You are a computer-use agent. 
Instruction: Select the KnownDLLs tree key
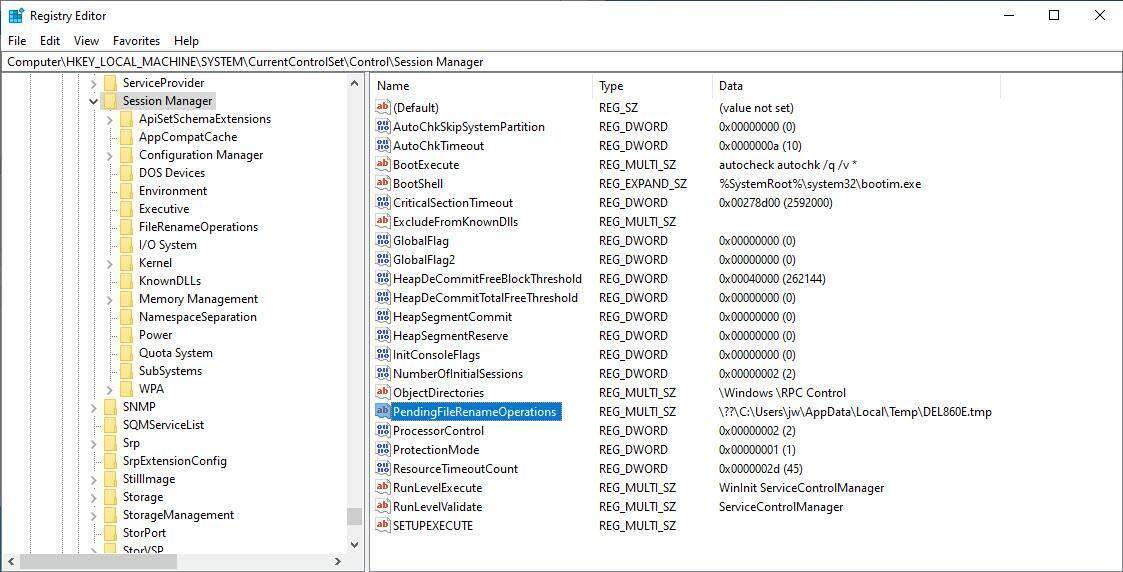tap(169, 281)
